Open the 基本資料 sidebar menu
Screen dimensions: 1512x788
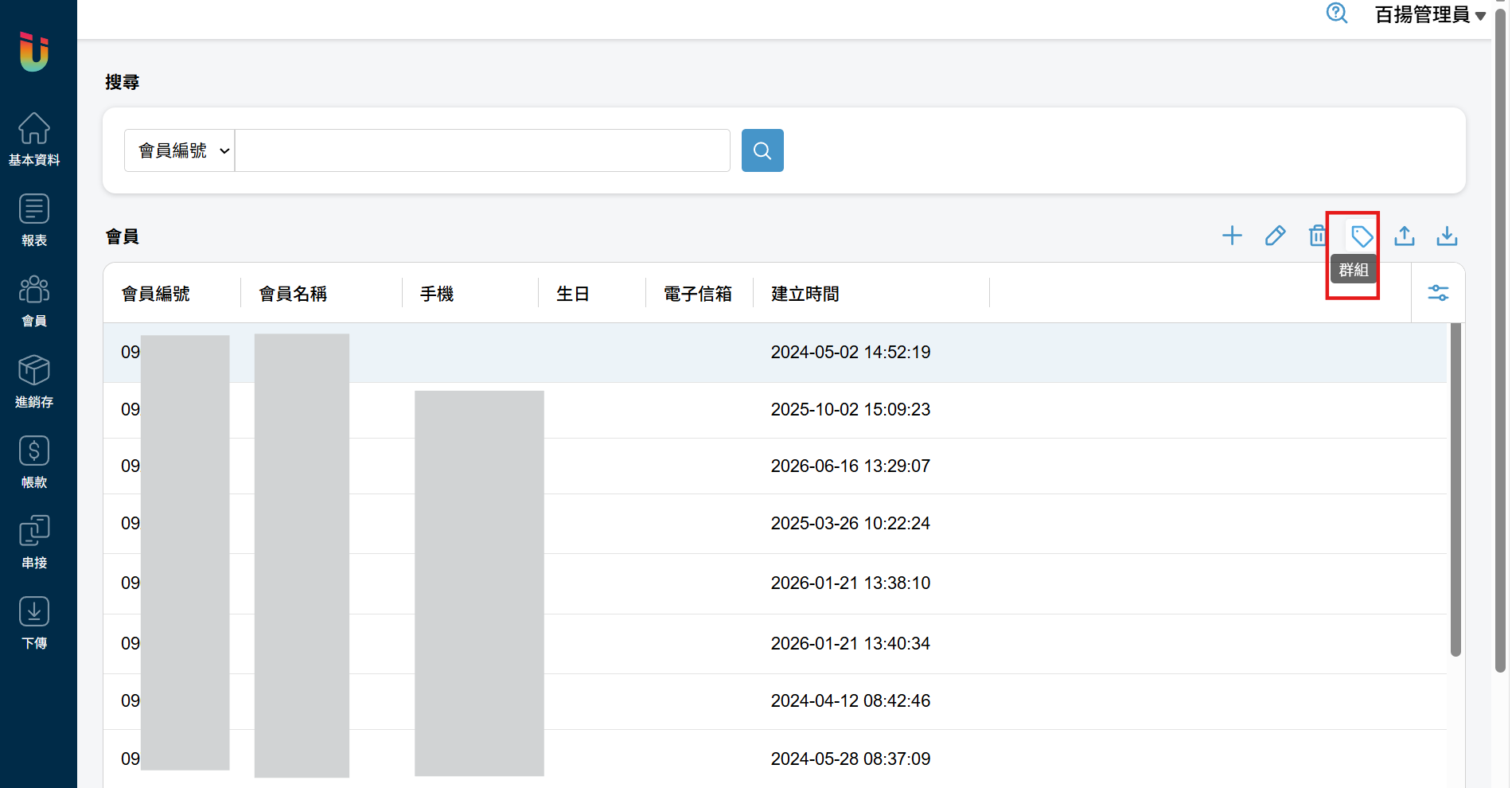click(34, 139)
